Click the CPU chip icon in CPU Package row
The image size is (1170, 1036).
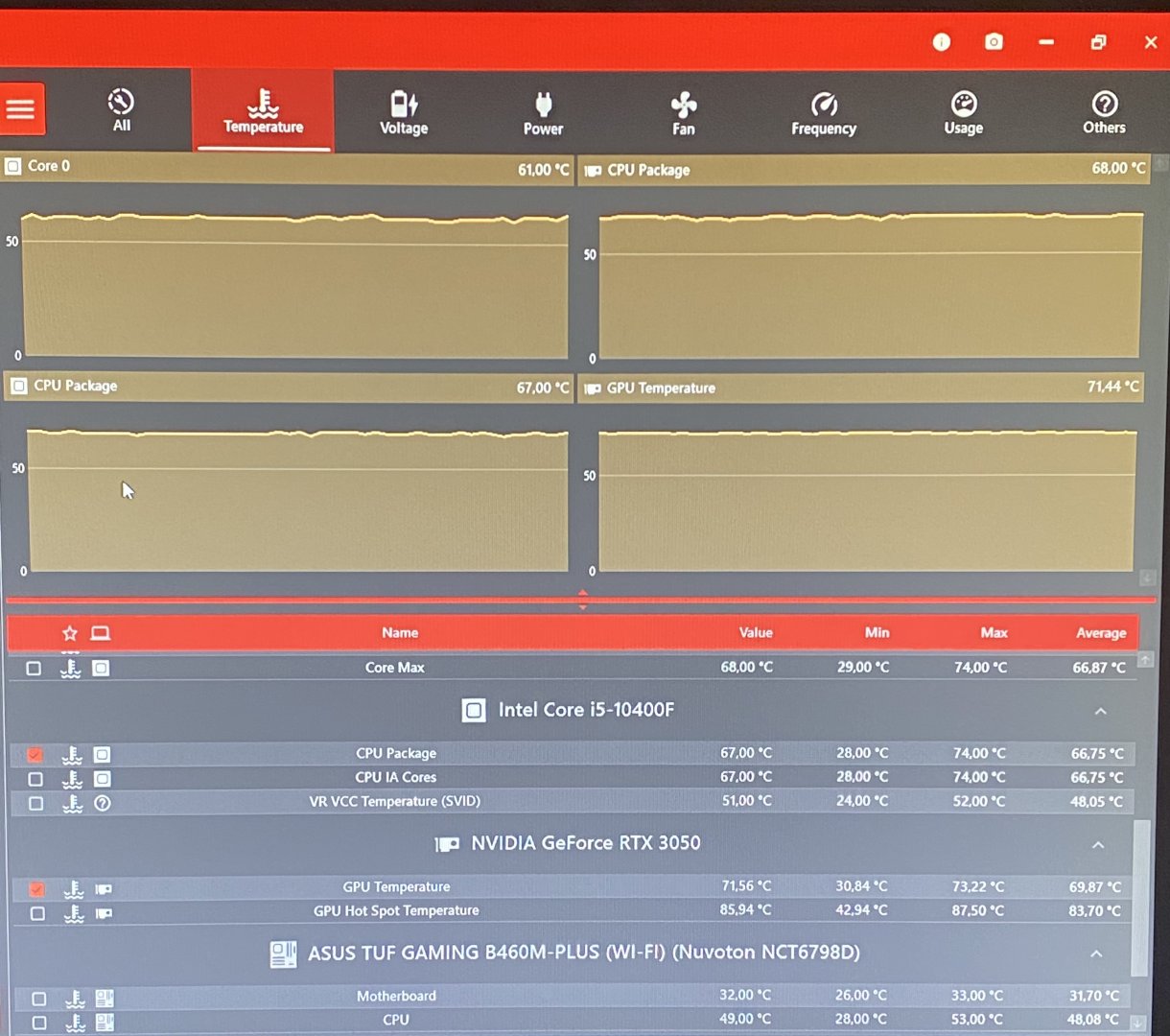click(102, 755)
